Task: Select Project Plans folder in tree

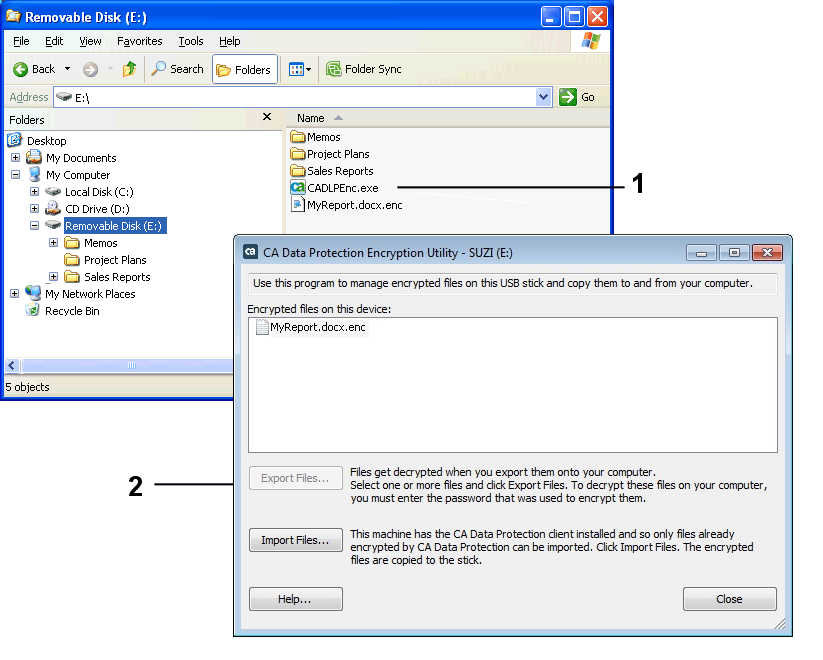Action: click(115, 260)
